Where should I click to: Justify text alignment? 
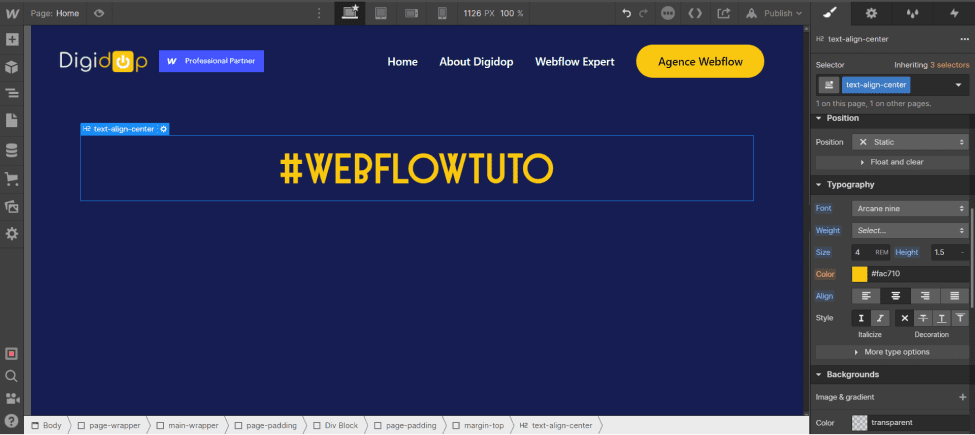pos(954,296)
